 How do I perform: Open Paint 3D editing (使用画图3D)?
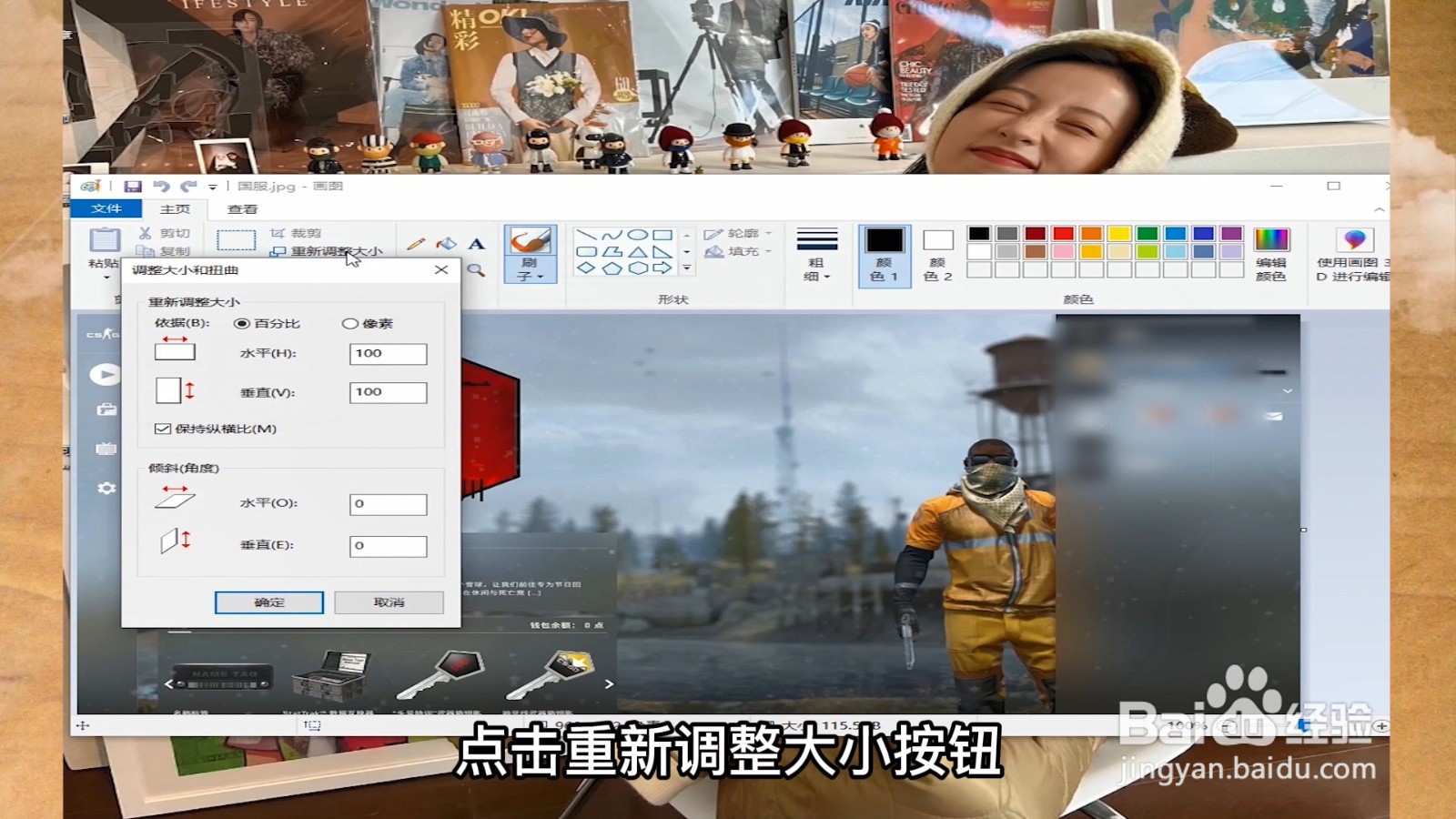coord(1354,255)
